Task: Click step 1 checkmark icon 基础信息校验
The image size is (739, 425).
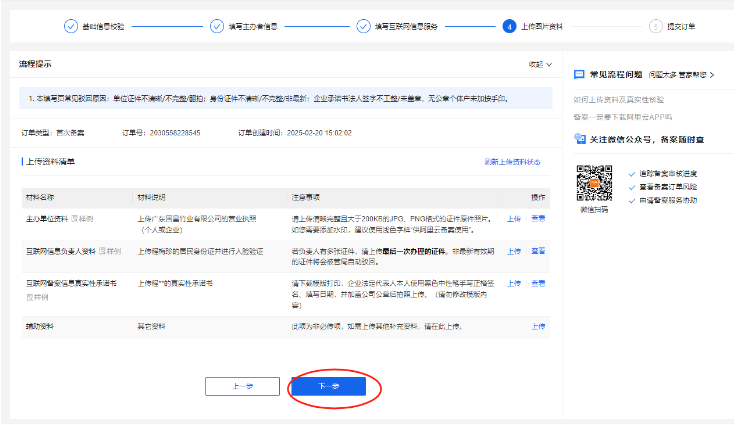Action: coord(71,27)
